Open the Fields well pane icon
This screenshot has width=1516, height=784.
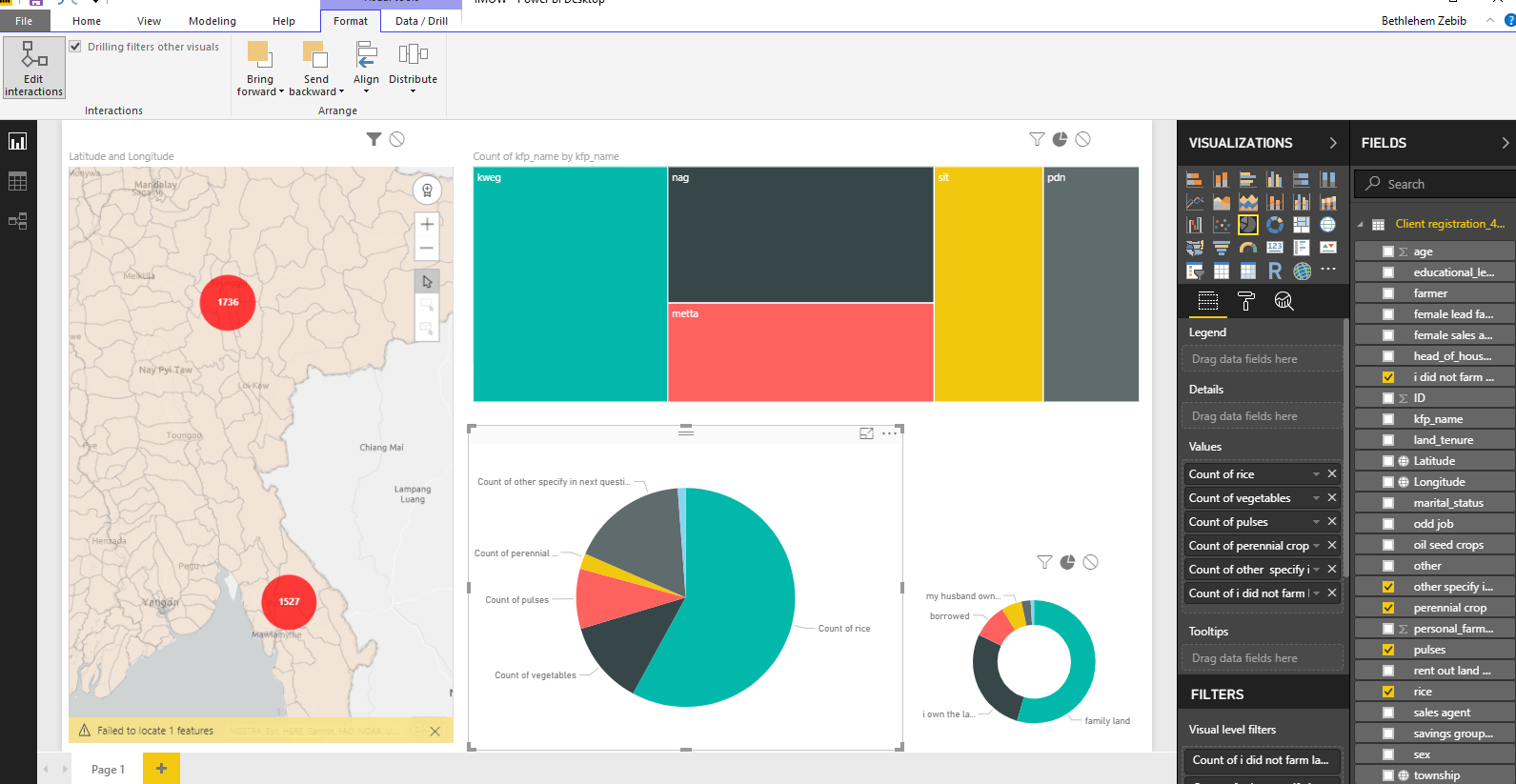(x=1208, y=301)
